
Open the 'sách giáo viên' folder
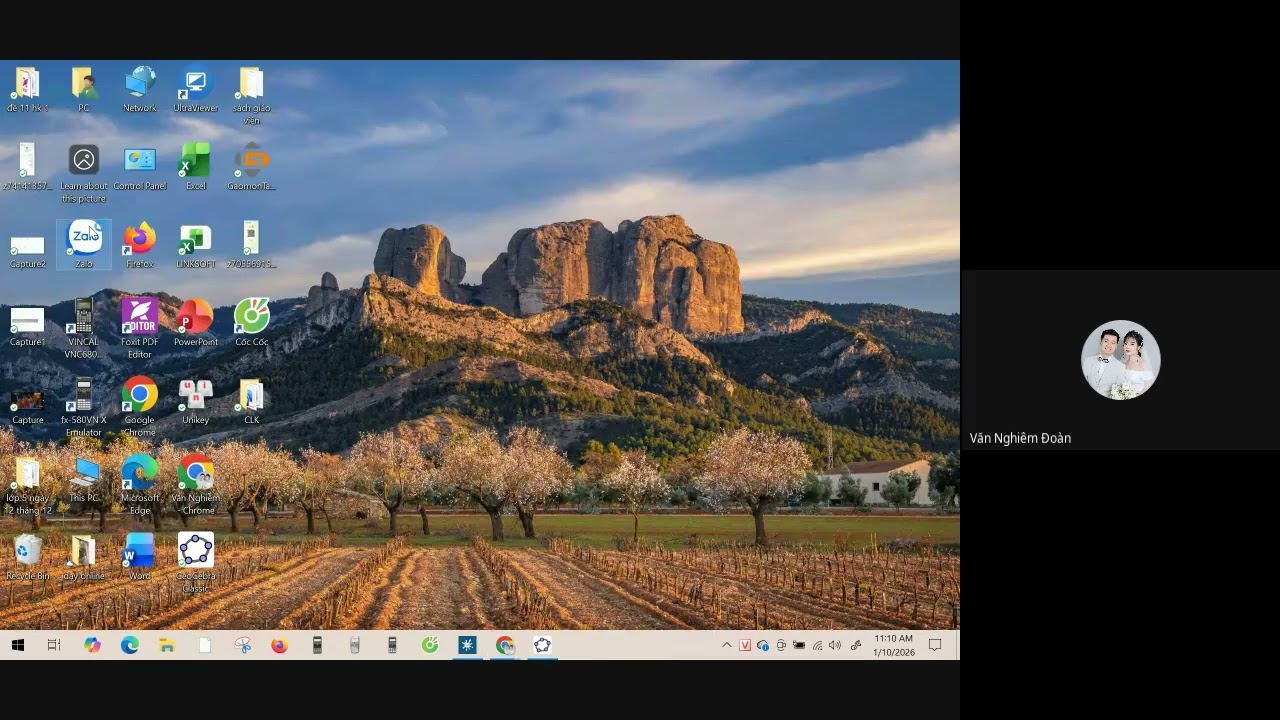coord(251,95)
